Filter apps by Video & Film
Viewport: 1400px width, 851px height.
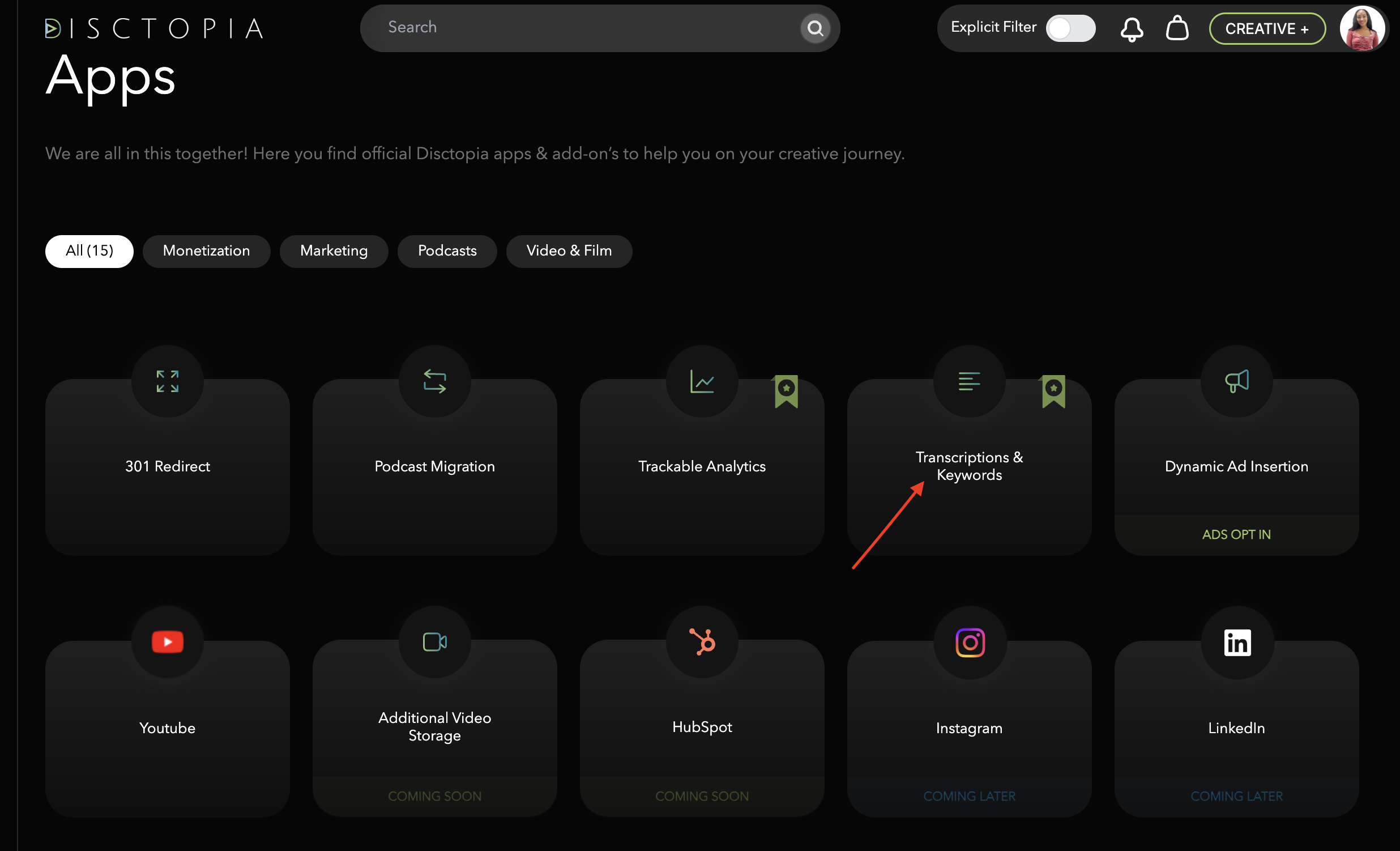(x=569, y=251)
